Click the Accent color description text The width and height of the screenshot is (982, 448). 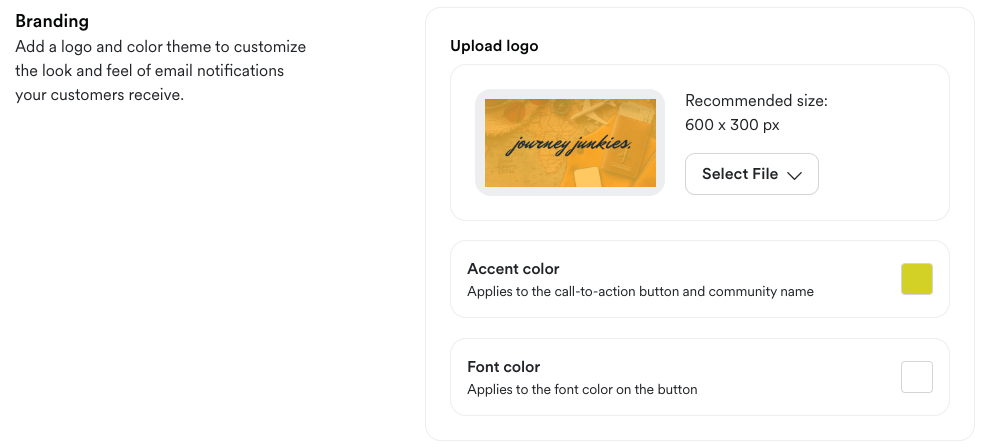[640, 292]
